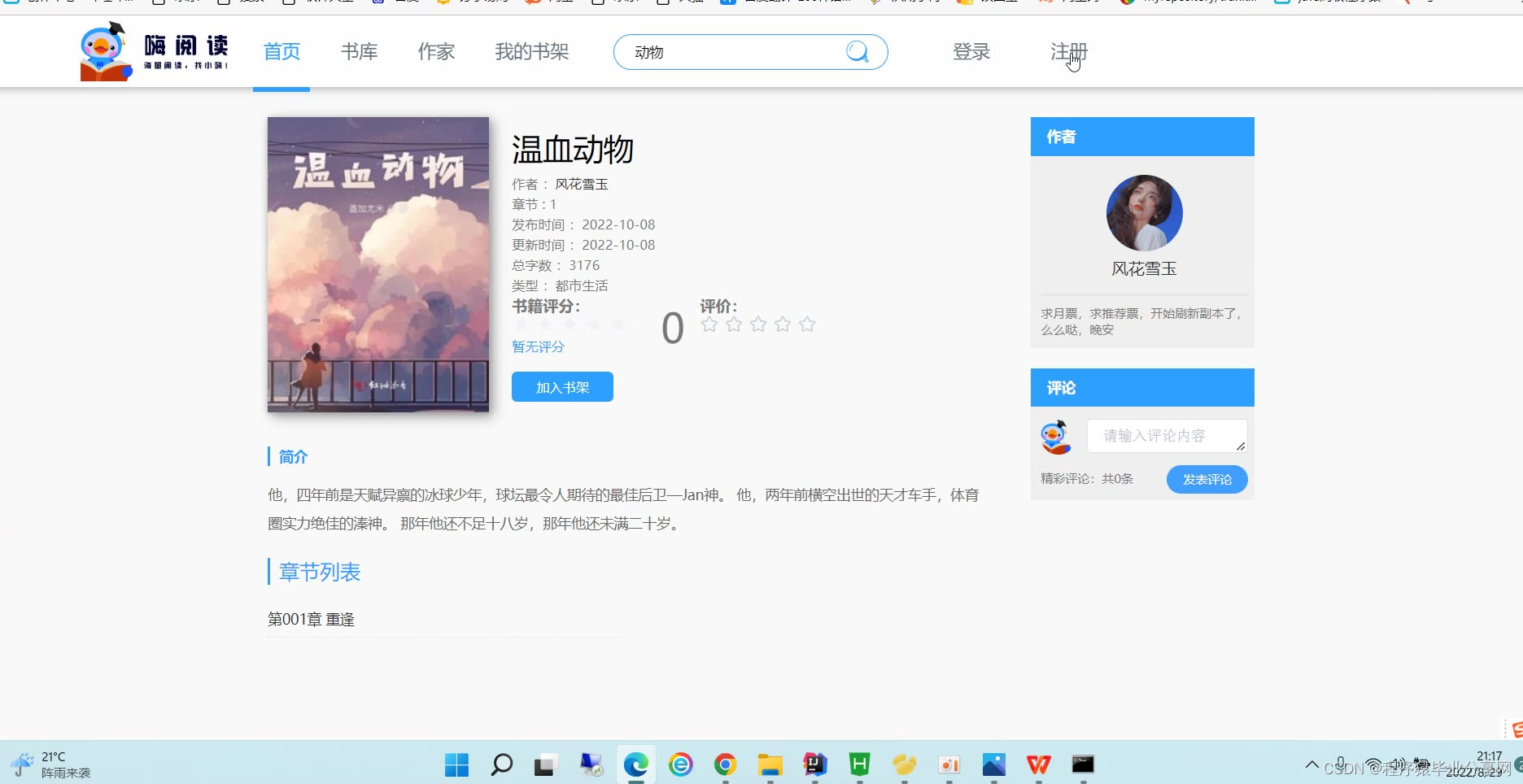Rate one star under 评价
Image resolution: width=1523 pixels, height=784 pixels.
[709, 324]
